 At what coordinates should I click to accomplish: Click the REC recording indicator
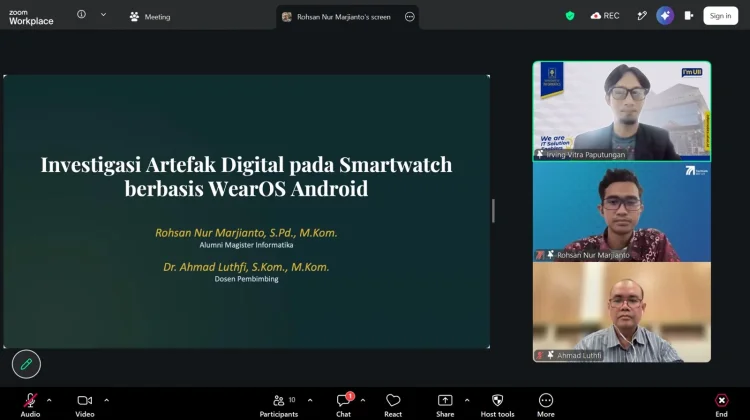point(605,16)
